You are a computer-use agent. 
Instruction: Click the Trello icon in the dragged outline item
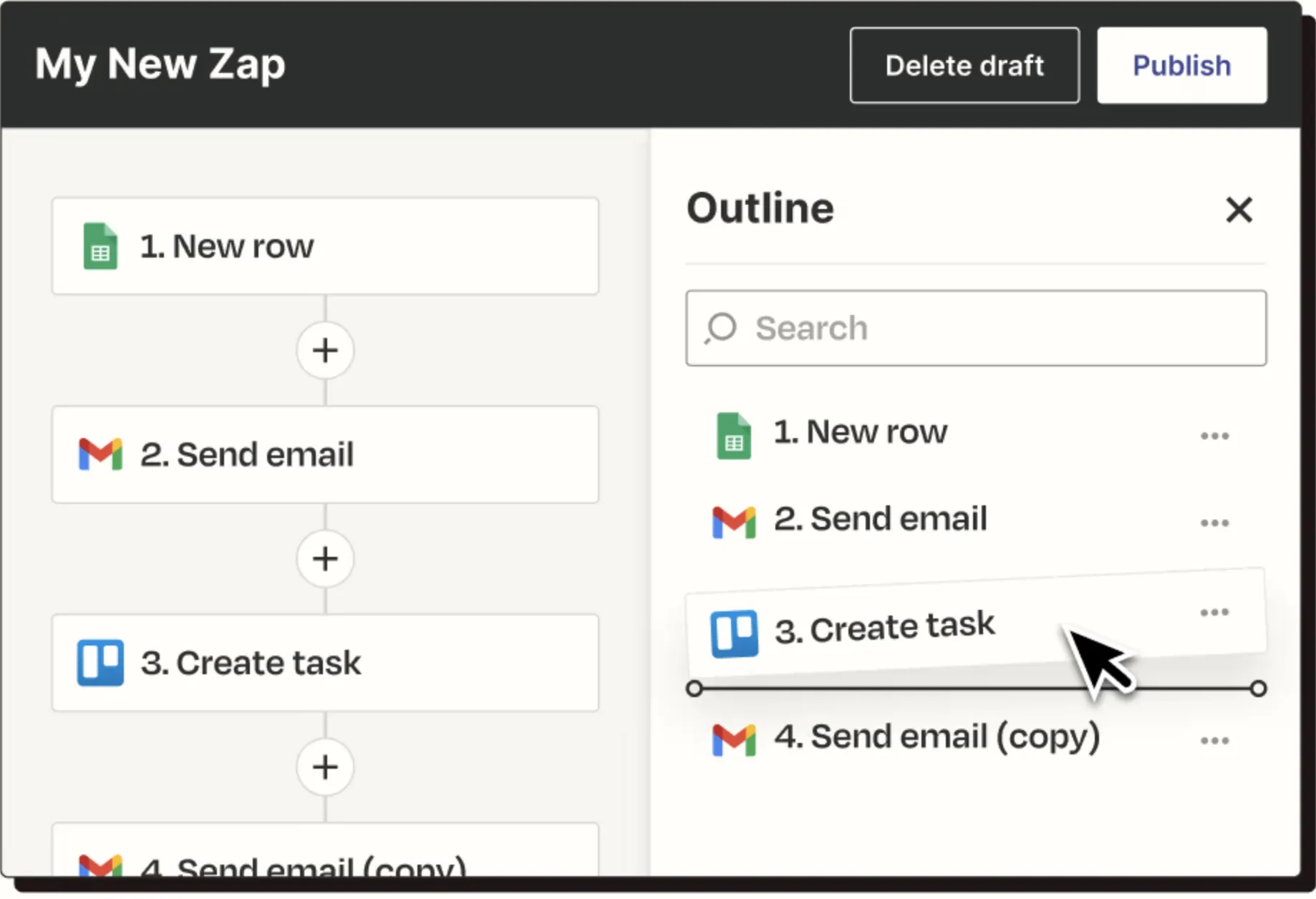734,633
